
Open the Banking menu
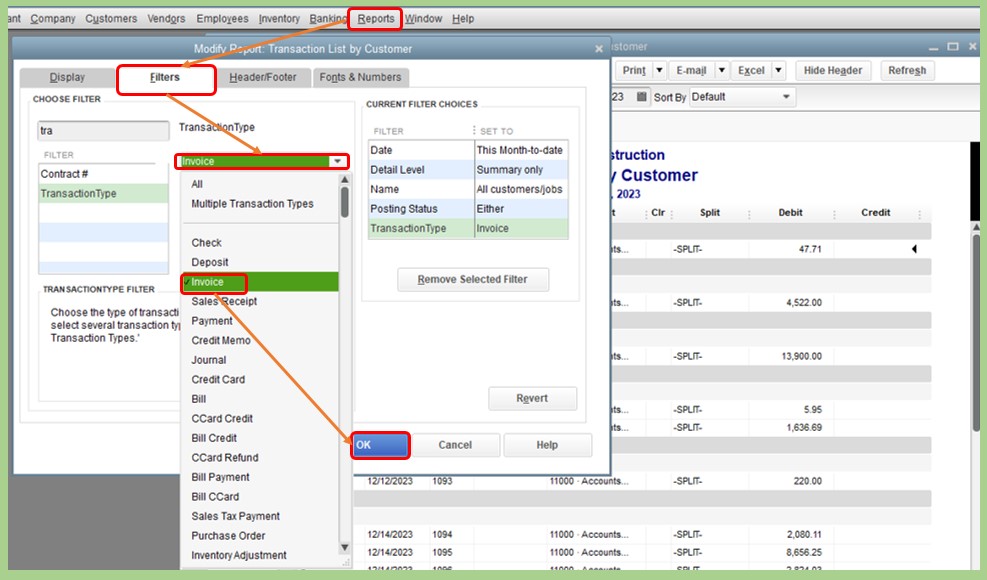327,19
